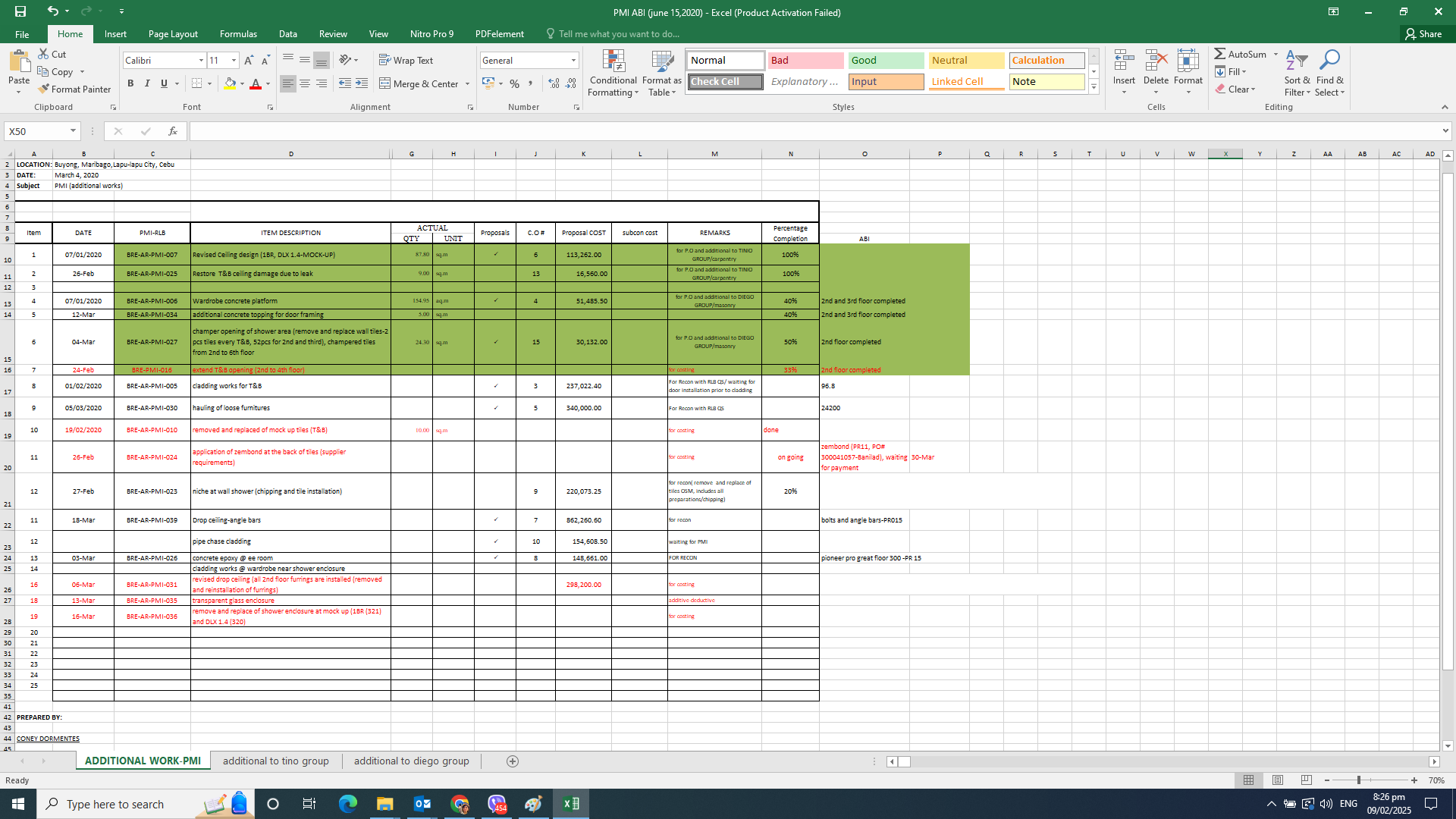
Task: Click the Format Painter tool
Action: (x=74, y=89)
